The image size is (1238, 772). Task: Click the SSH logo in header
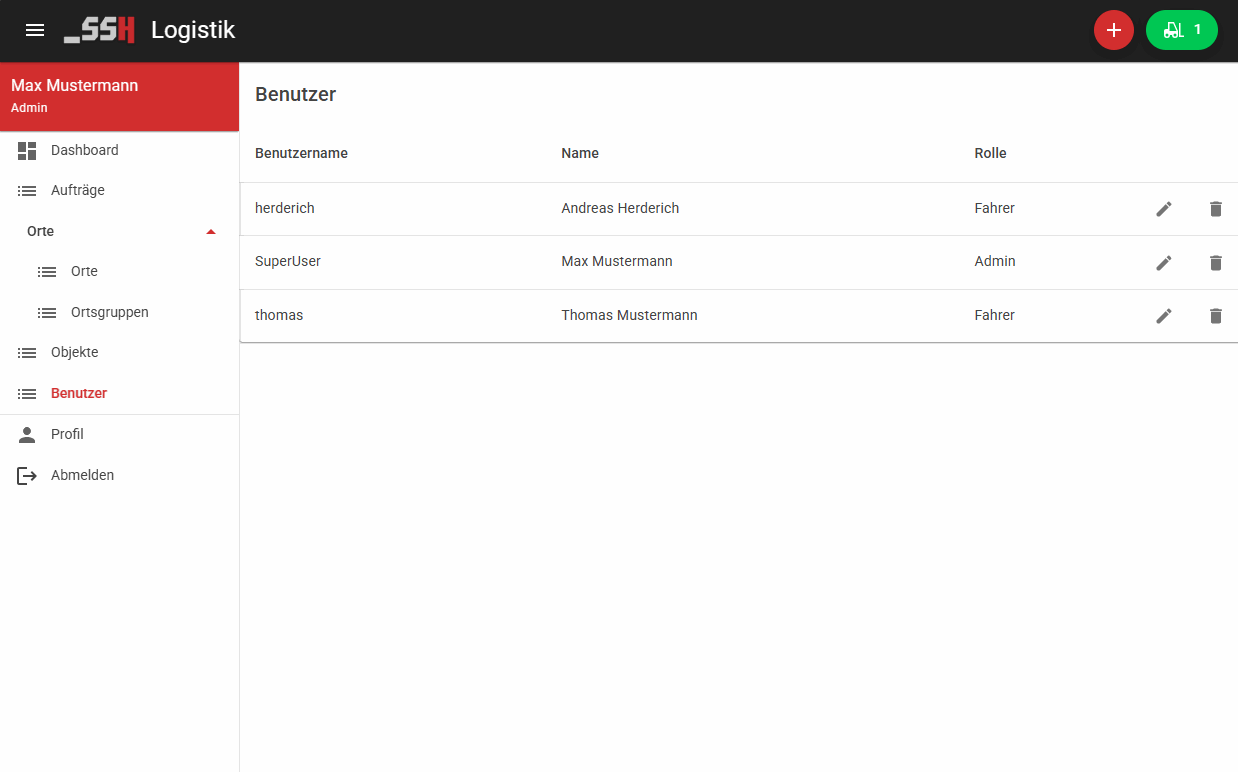(x=99, y=30)
